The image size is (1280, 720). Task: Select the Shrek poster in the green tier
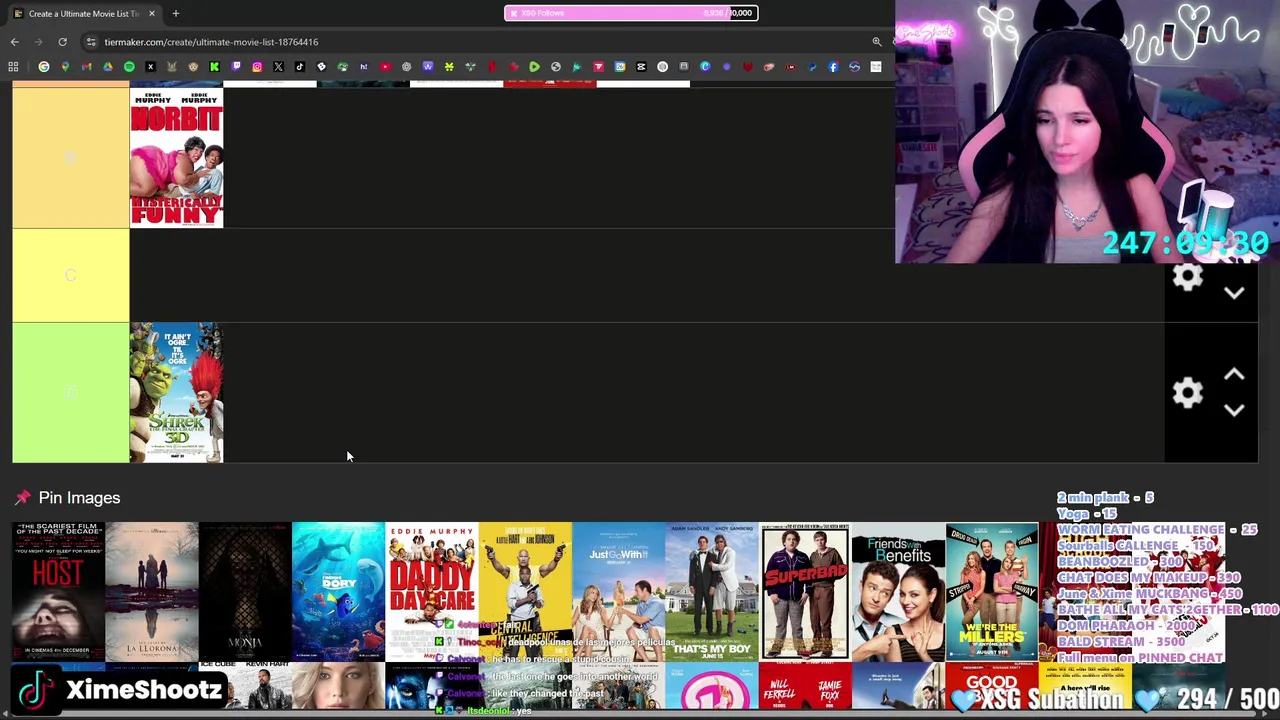176,392
